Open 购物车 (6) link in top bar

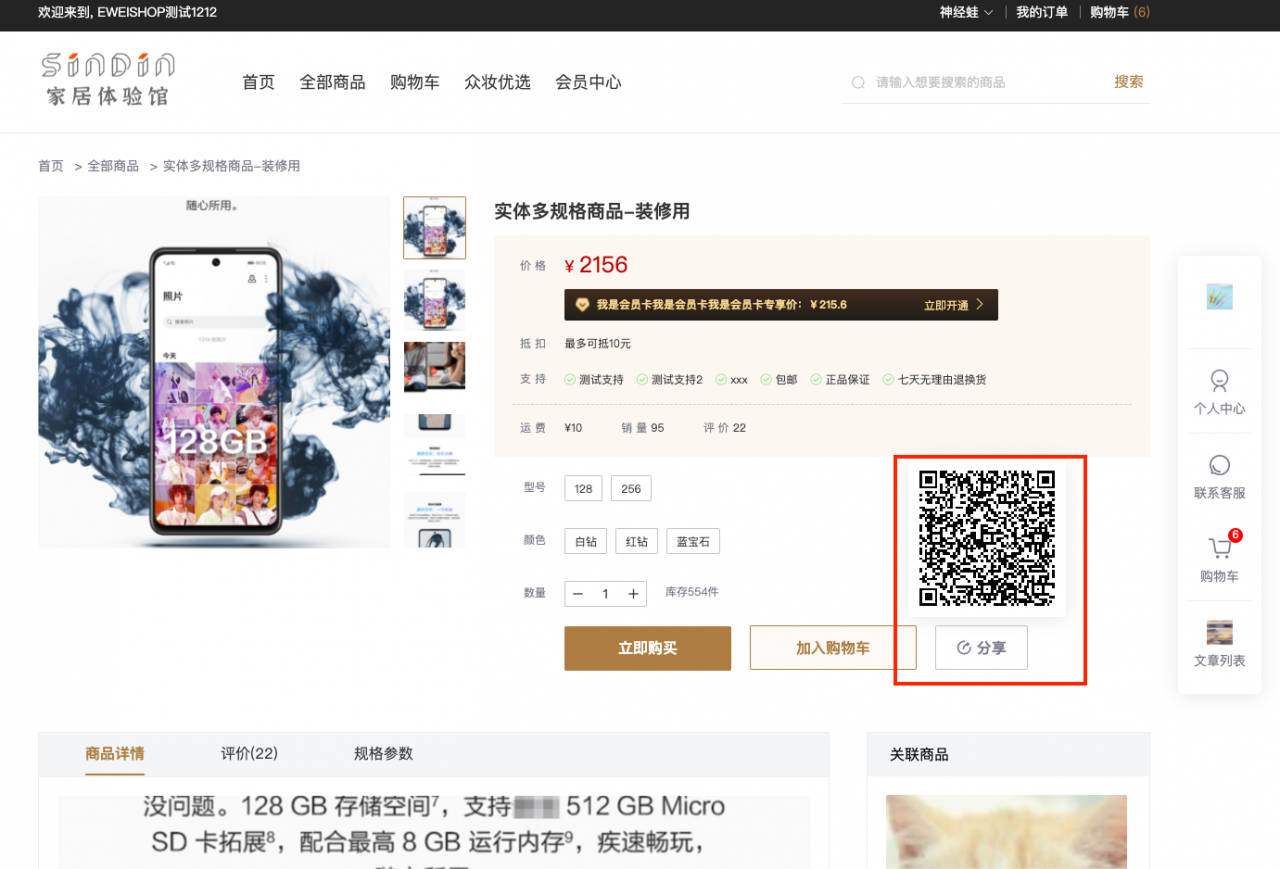pyautogui.click(x=1120, y=12)
